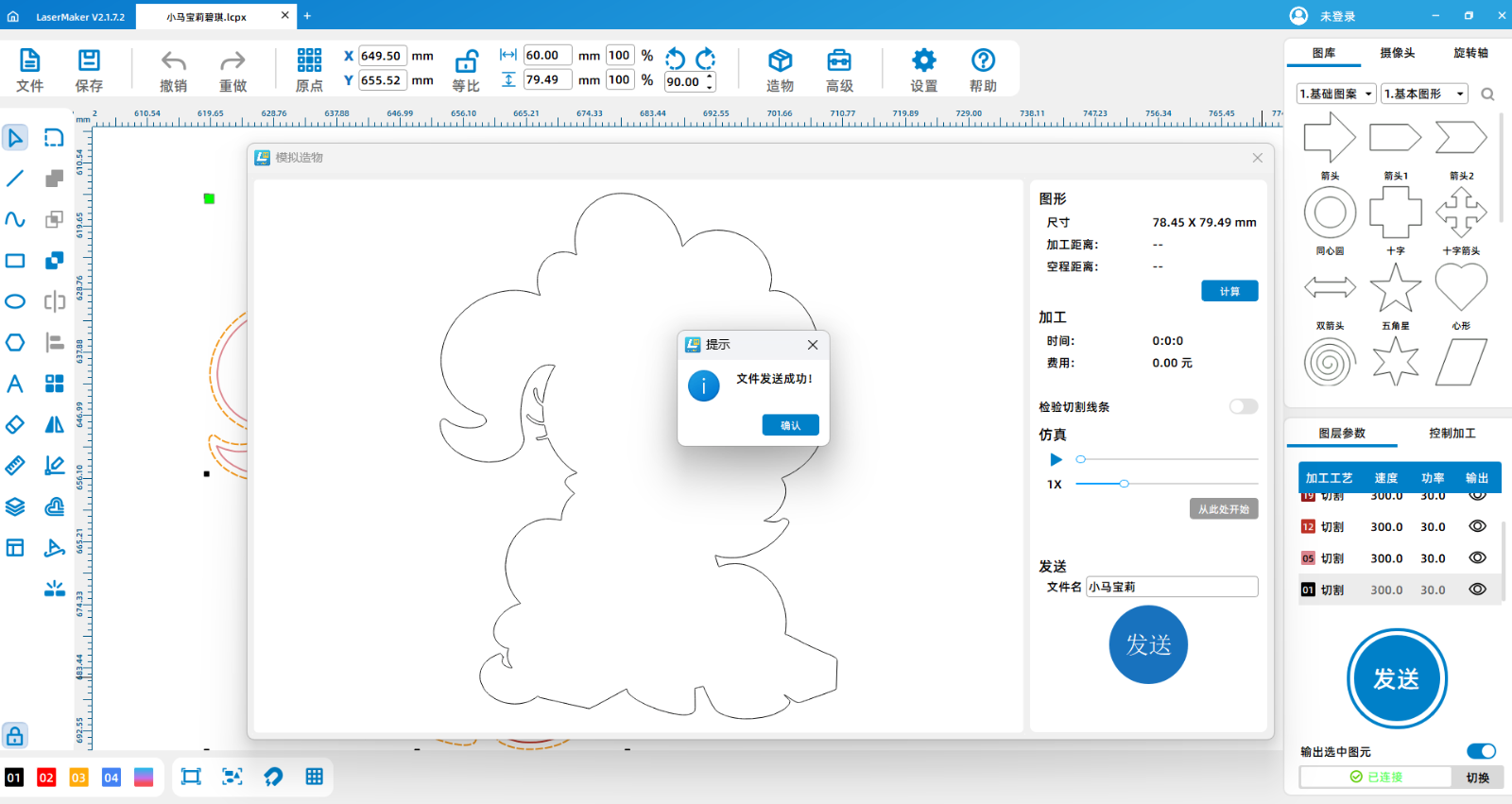Viewport: 1512px width, 804px height.
Task: Click the Undo (撤销) arrow icon
Action: [x=173, y=62]
